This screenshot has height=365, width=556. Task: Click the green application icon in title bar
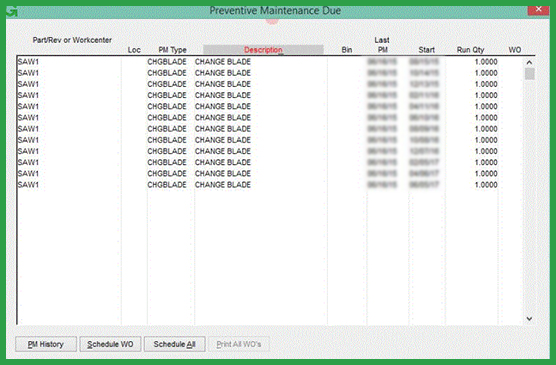click(12, 11)
